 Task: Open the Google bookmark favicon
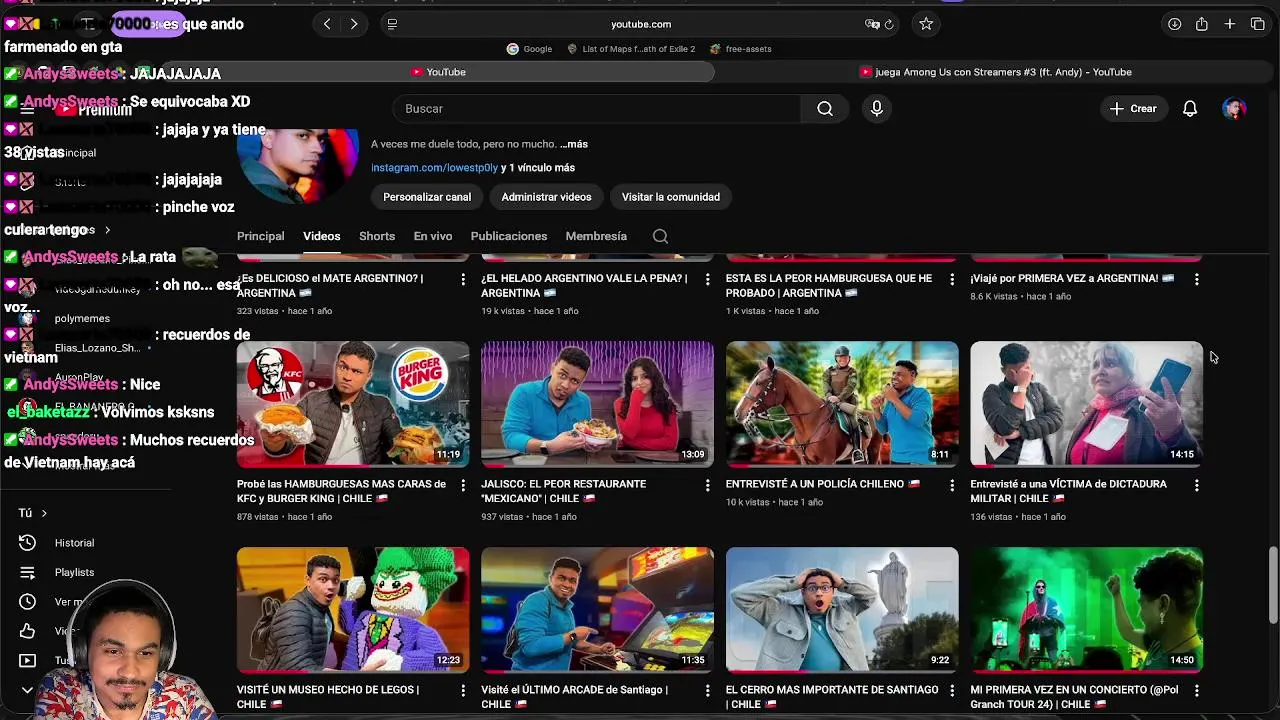pos(513,48)
